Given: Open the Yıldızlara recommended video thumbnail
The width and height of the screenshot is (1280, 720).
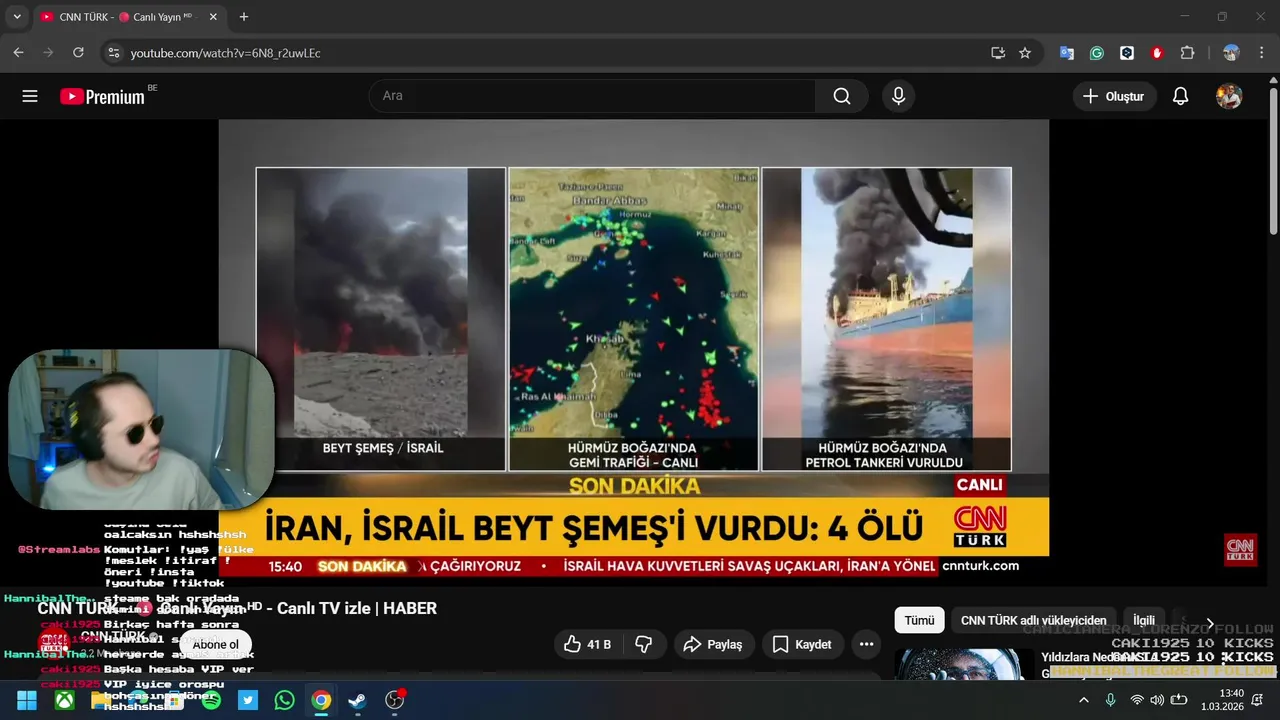Looking at the screenshot, I should coord(964,664).
